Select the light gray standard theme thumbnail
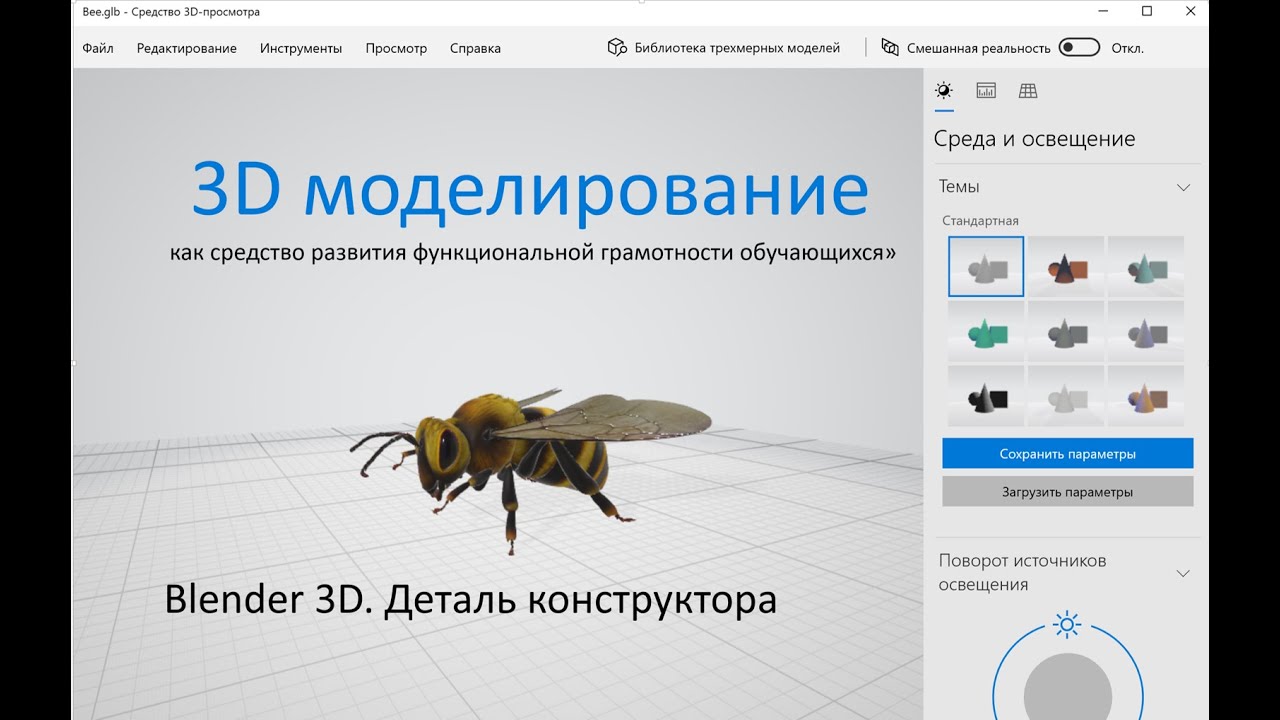1280x720 pixels. pyautogui.click(x=986, y=266)
